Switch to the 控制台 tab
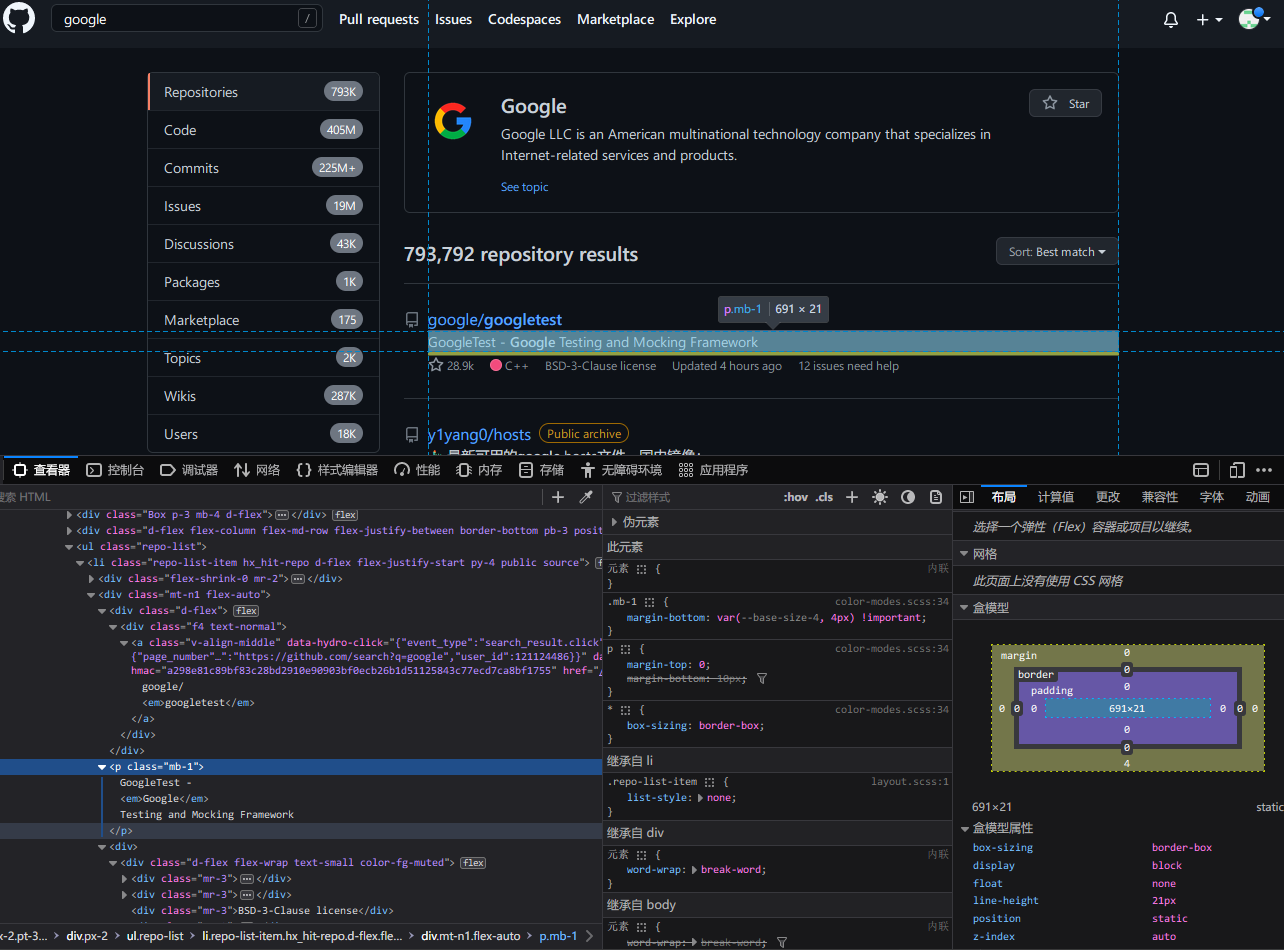The width and height of the screenshot is (1284, 950). [115, 470]
